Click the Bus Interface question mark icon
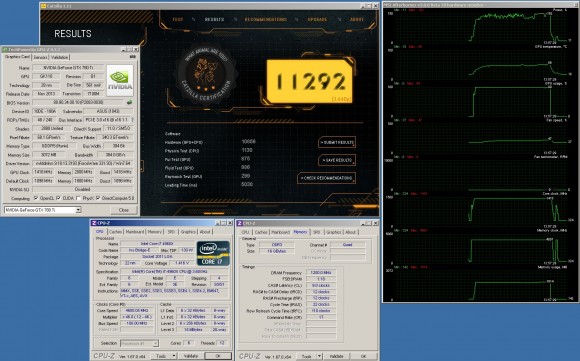The width and height of the screenshot is (580, 361). (x=132, y=120)
